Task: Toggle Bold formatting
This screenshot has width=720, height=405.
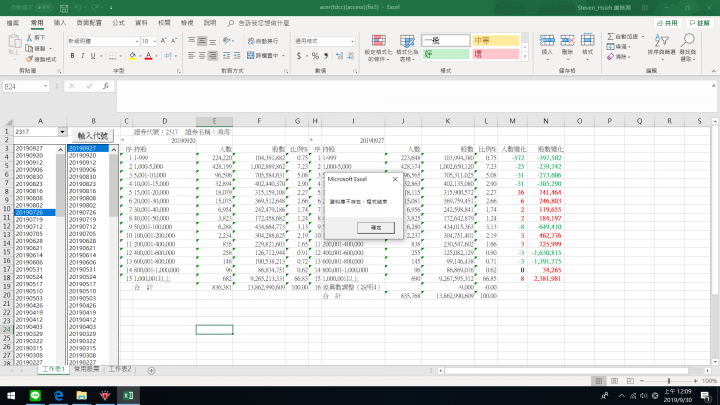Action: (72, 56)
